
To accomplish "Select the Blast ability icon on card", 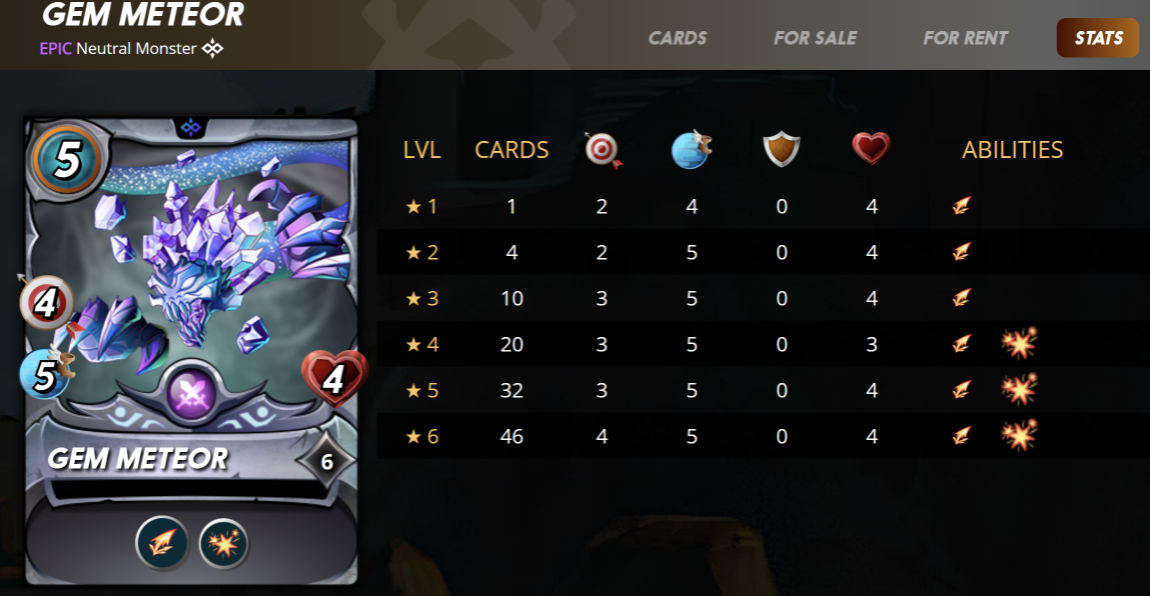I will (223, 544).
